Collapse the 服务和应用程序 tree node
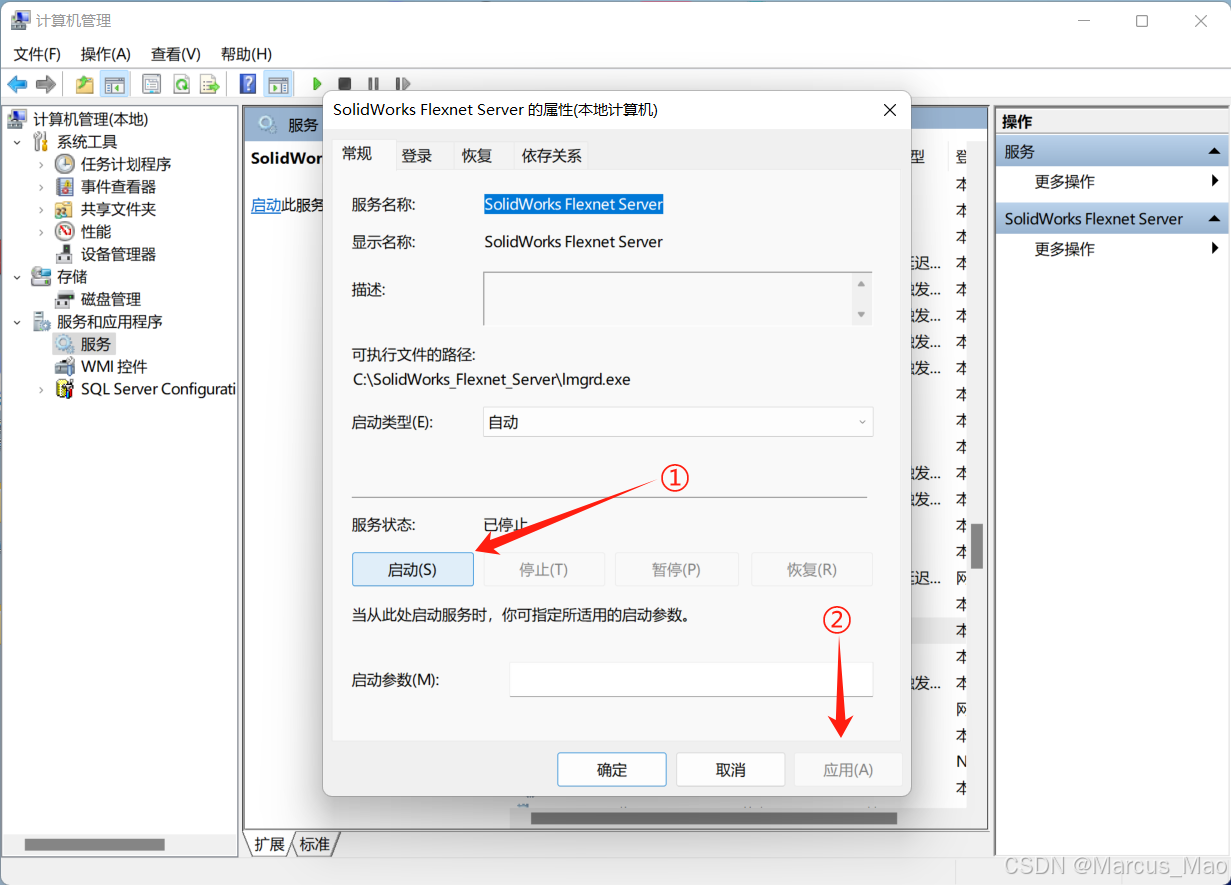1231x885 pixels. click(18, 322)
